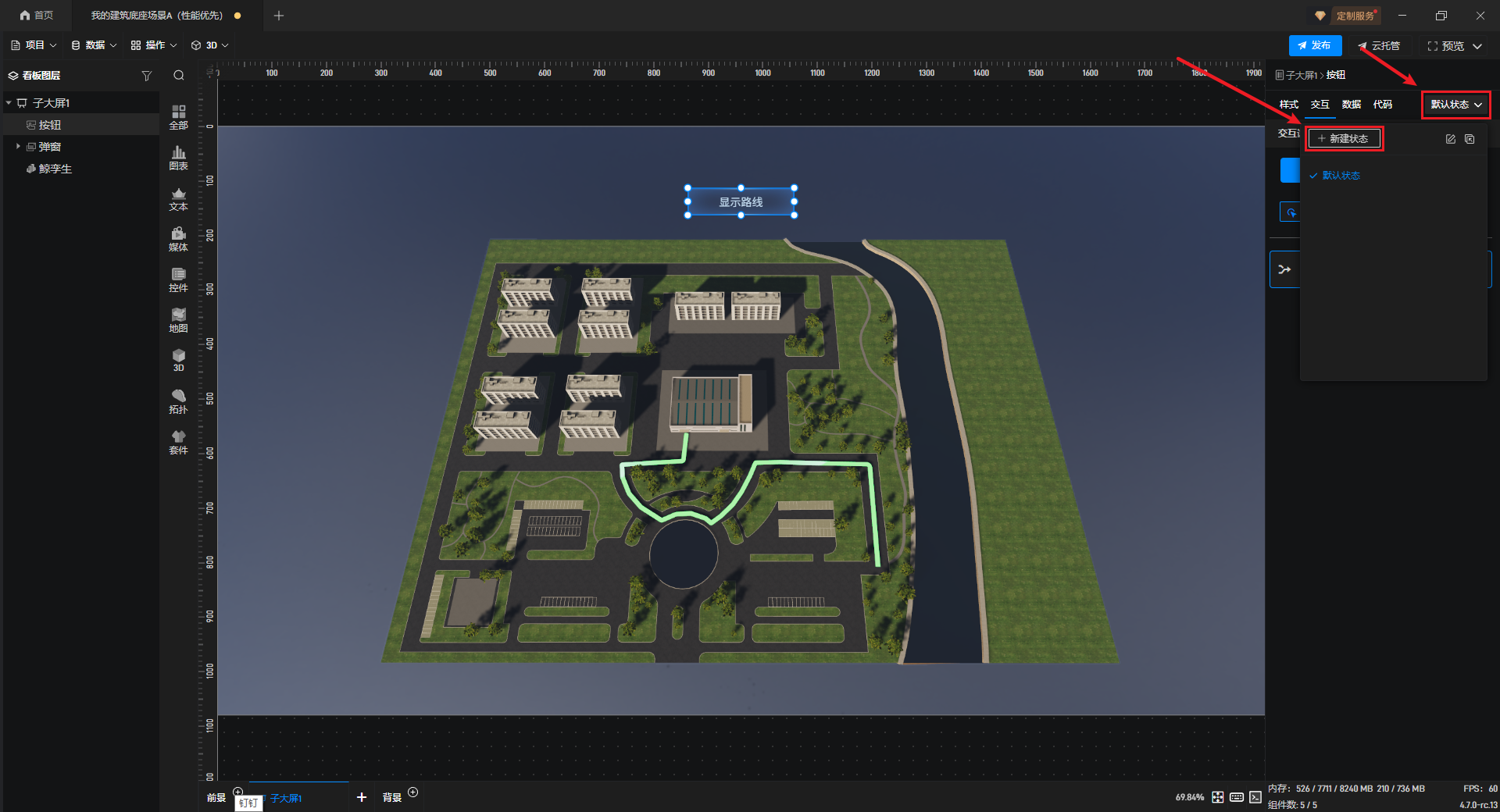Click the edit state pencil icon
Screen dimensions: 1500x812
[x=1450, y=139]
